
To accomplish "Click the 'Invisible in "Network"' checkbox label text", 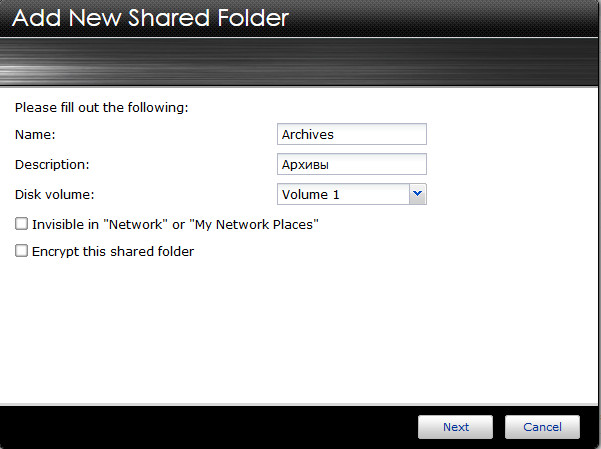I will coord(175,225).
